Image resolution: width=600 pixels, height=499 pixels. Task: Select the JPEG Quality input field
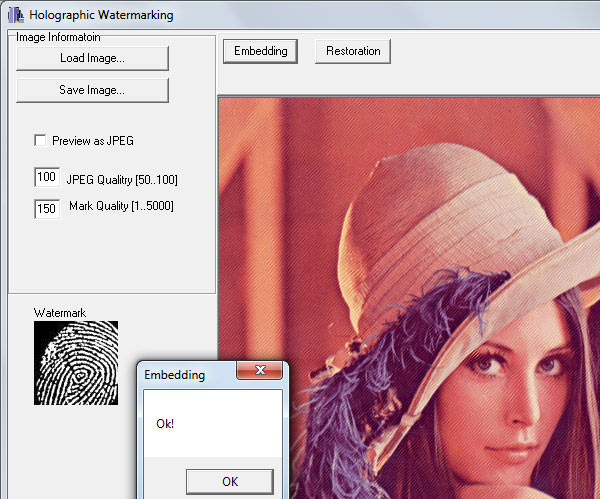(47, 177)
